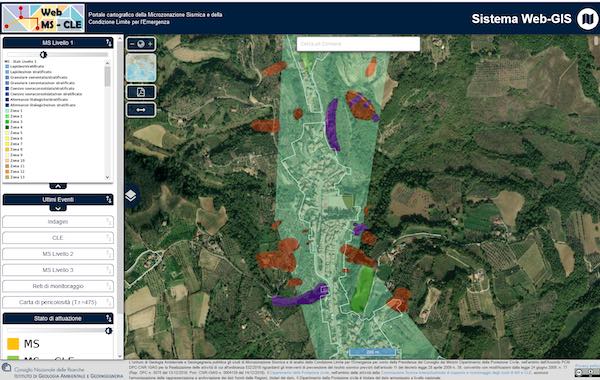600x380 pixels.
Task: Toggle sort arrows on Ultimi Eventi header
Action: (x=109, y=199)
